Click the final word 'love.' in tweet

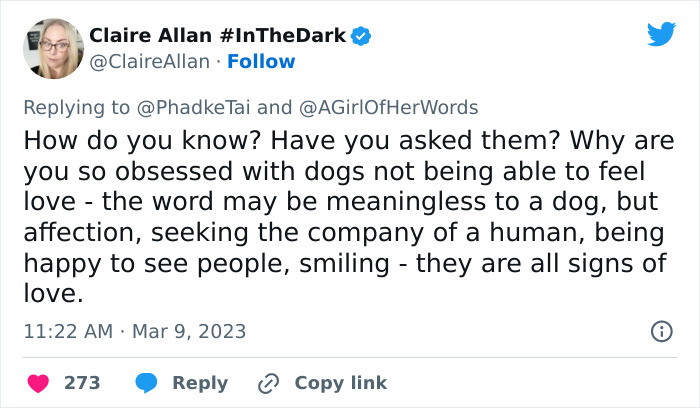[x=54, y=294]
